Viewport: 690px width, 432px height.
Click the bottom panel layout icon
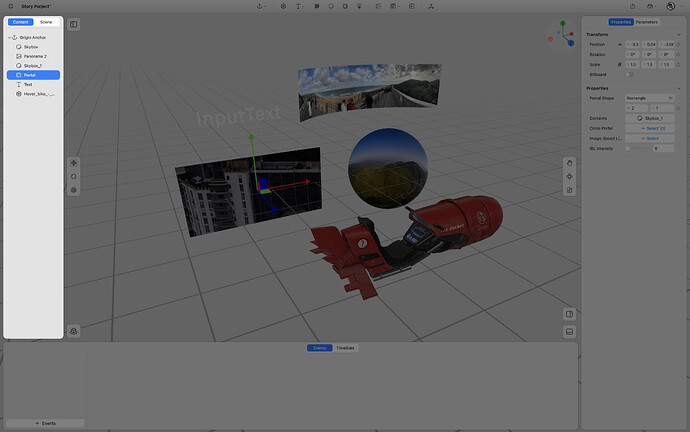click(x=569, y=331)
